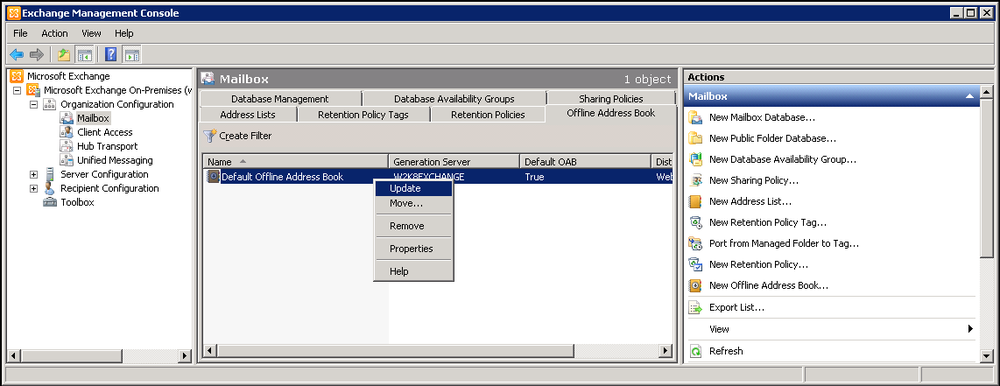Viewport: 1000px width, 386px height.
Task: Open the View menu in the menu bar
Action: click(91, 33)
